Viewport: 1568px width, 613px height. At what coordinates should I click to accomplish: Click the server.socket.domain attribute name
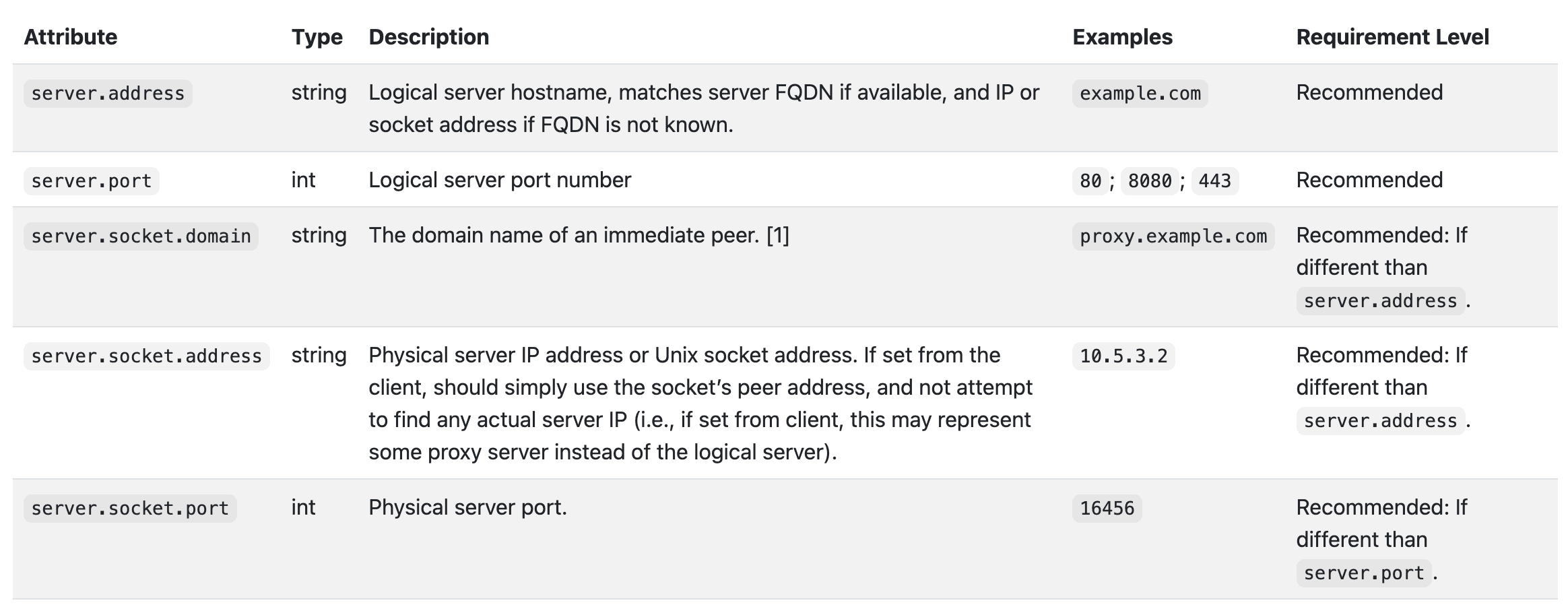(x=141, y=236)
